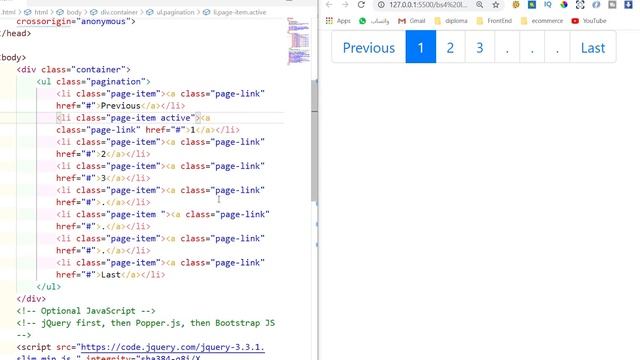Reload the page in the browser
The width and height of the screenshot is (640, 360).
[x=361, y=4]
